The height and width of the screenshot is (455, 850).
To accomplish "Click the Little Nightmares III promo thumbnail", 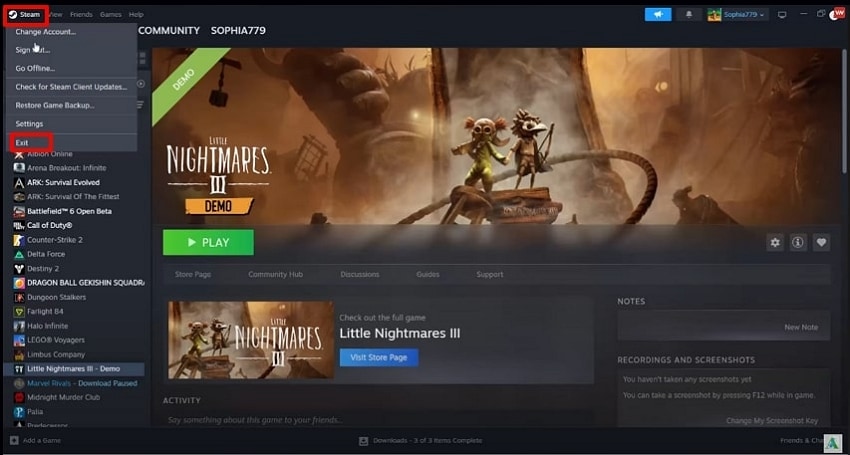I will tap(251, 340).
